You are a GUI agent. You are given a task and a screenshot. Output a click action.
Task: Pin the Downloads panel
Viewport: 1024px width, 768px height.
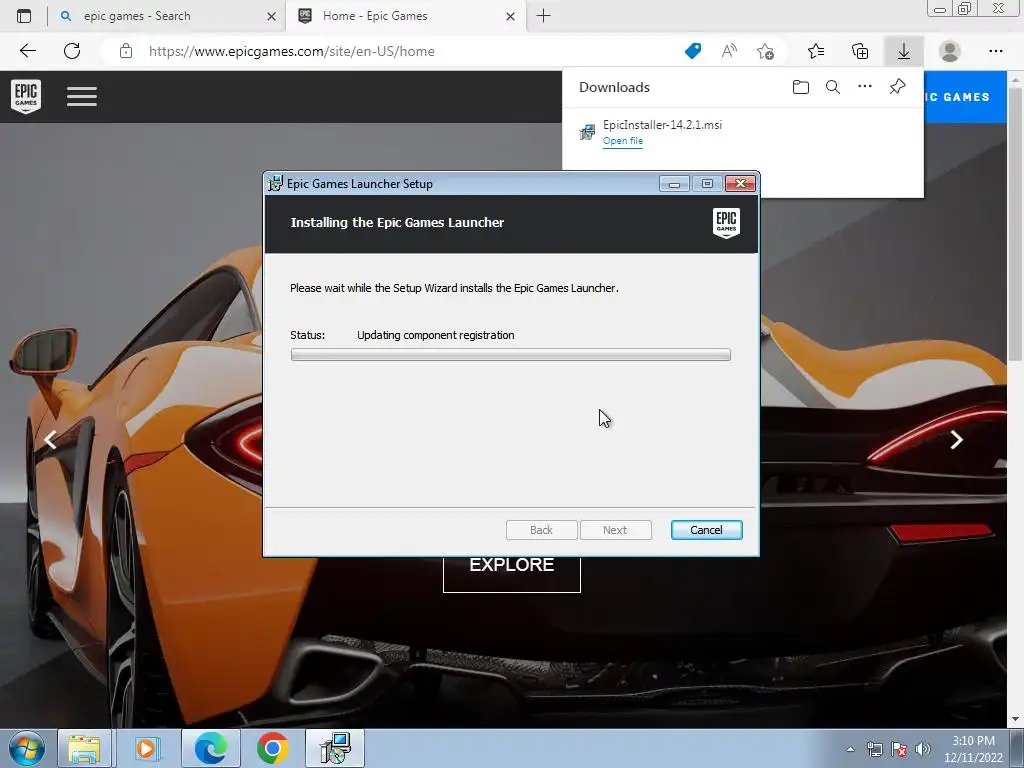tap(897, 87)
